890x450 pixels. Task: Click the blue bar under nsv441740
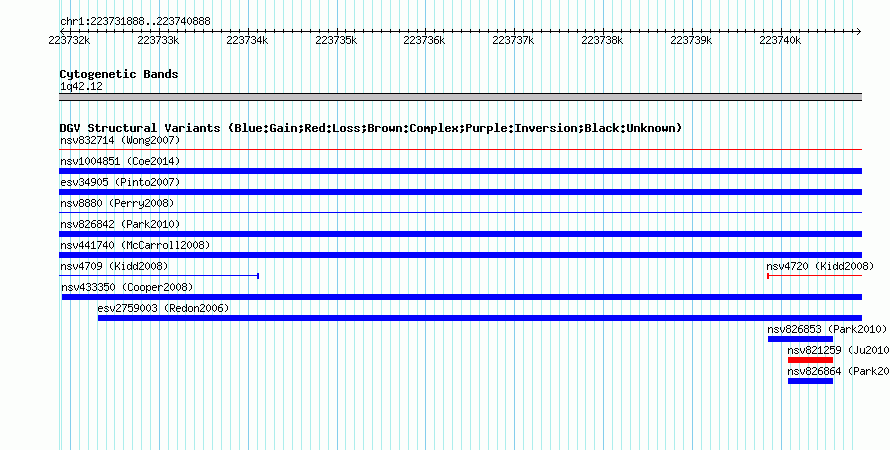460,255
